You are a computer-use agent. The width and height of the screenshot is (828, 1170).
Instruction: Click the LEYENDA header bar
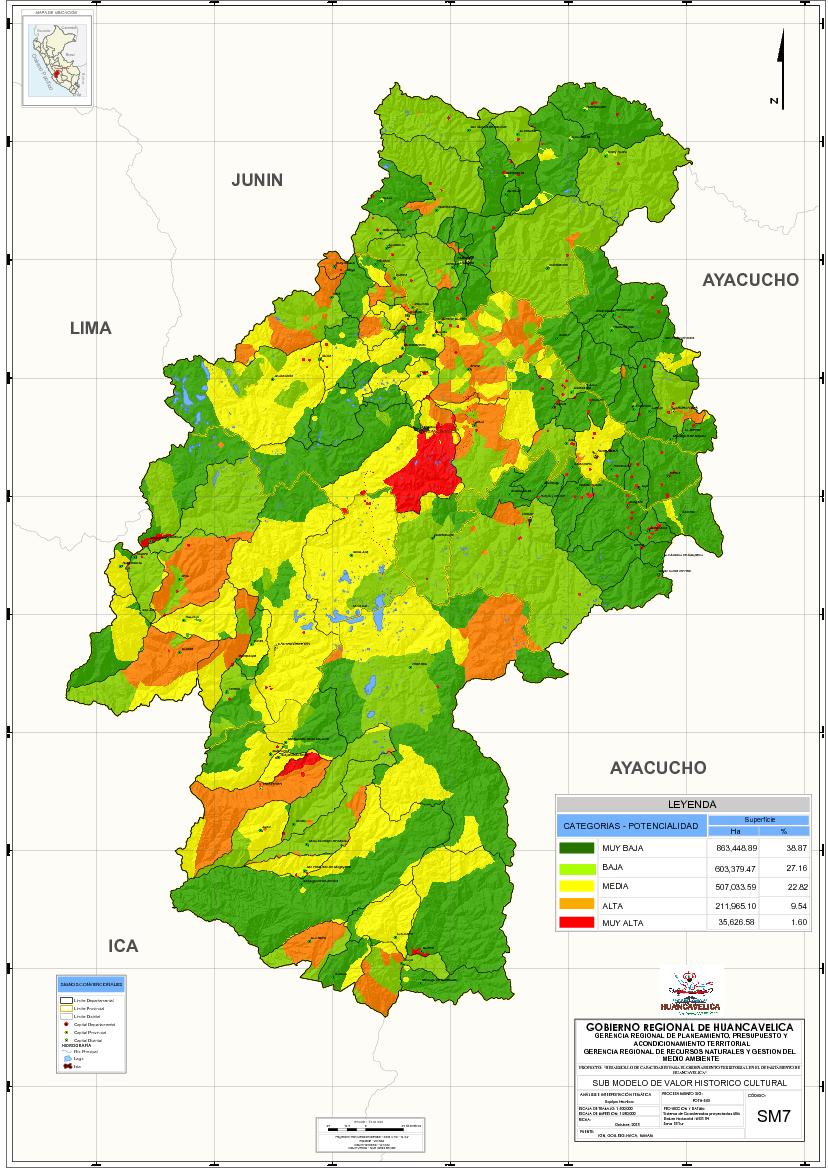pos(683,804)
